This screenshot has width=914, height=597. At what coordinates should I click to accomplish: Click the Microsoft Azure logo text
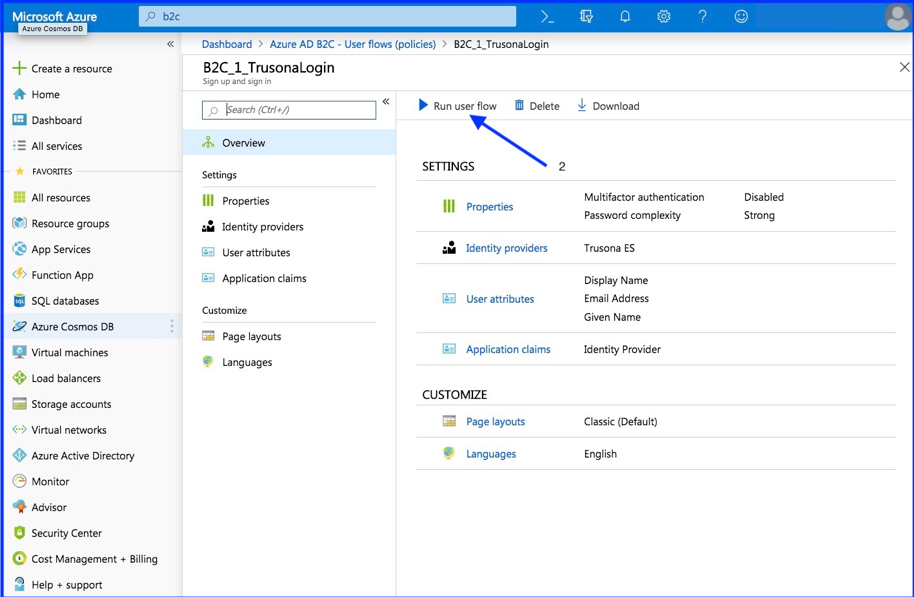point(55,16)
